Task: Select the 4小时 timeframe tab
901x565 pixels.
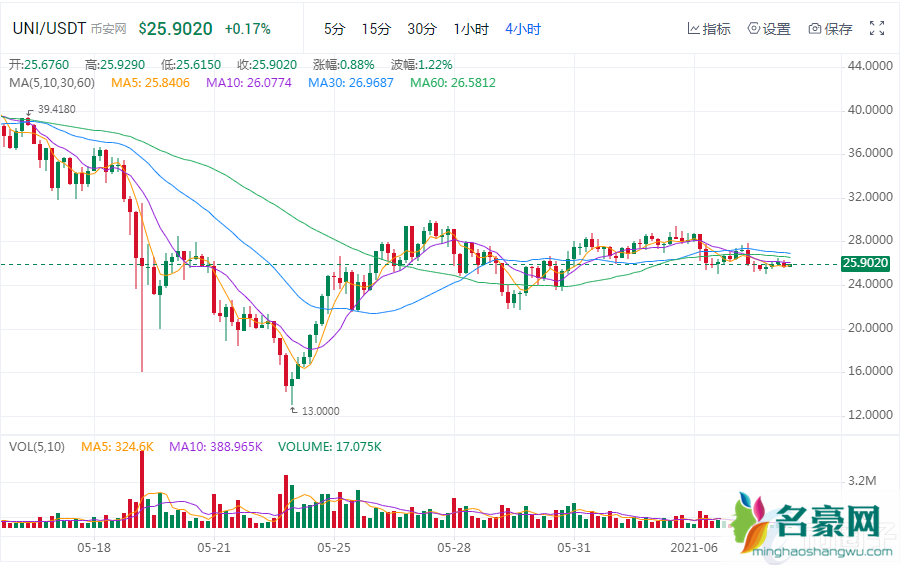Action: pyautogui.click(x=523, y=29)
